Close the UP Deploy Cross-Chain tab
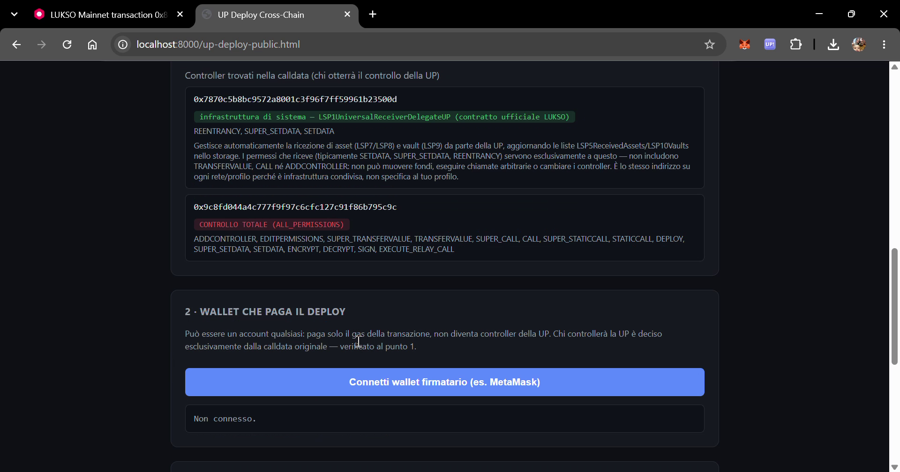 pyautogui.click(x=347, y=14)
